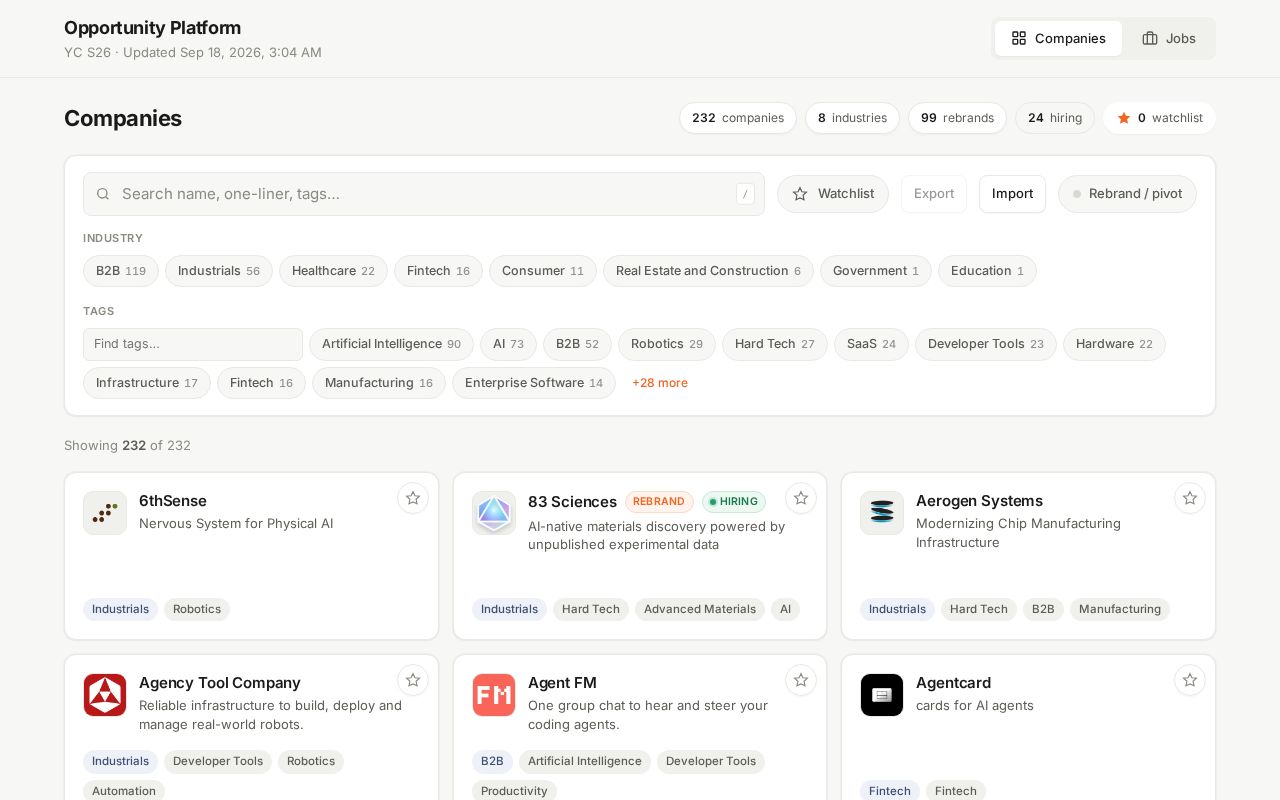
Task: Click the 232 companies stat pill
Action: point(738,118)
